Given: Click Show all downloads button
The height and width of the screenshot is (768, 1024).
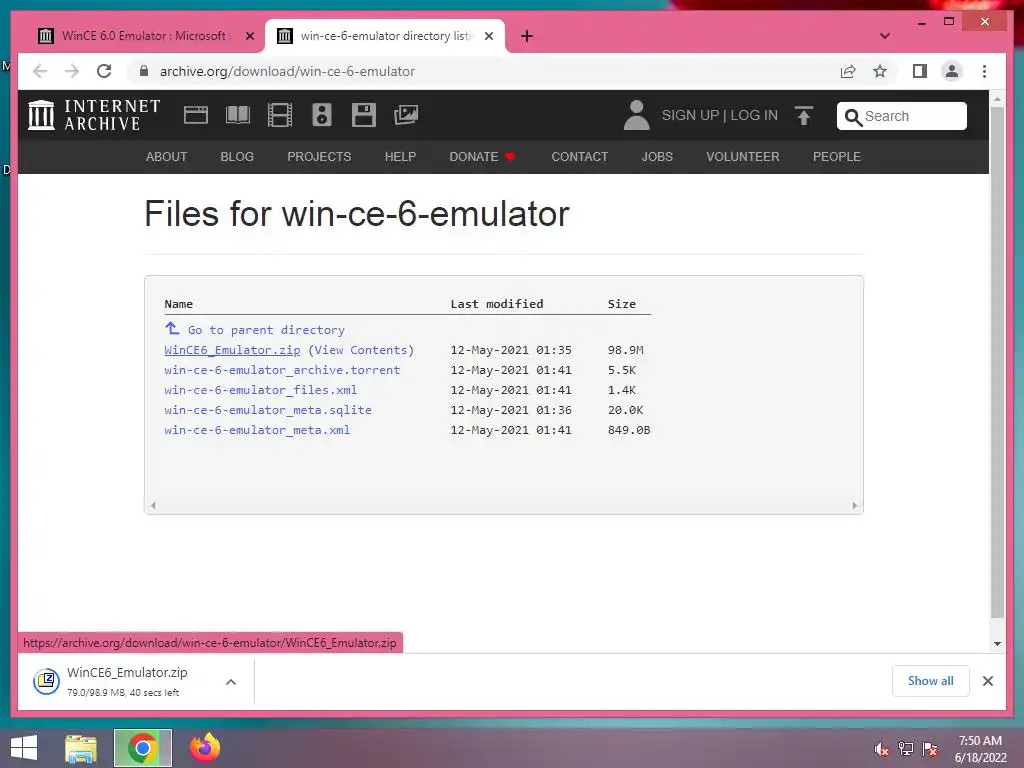Looking at the screenshot, I should point(931,681).
